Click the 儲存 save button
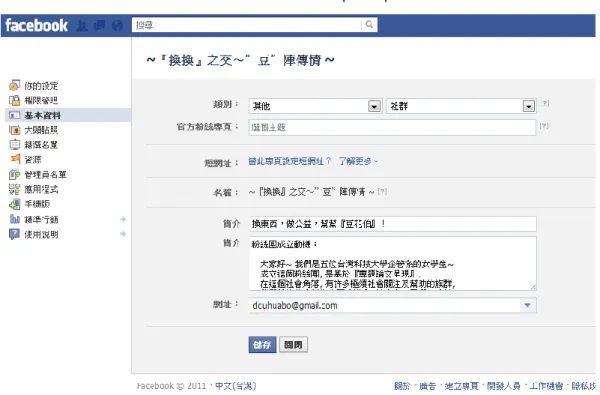 coord(262,345)
